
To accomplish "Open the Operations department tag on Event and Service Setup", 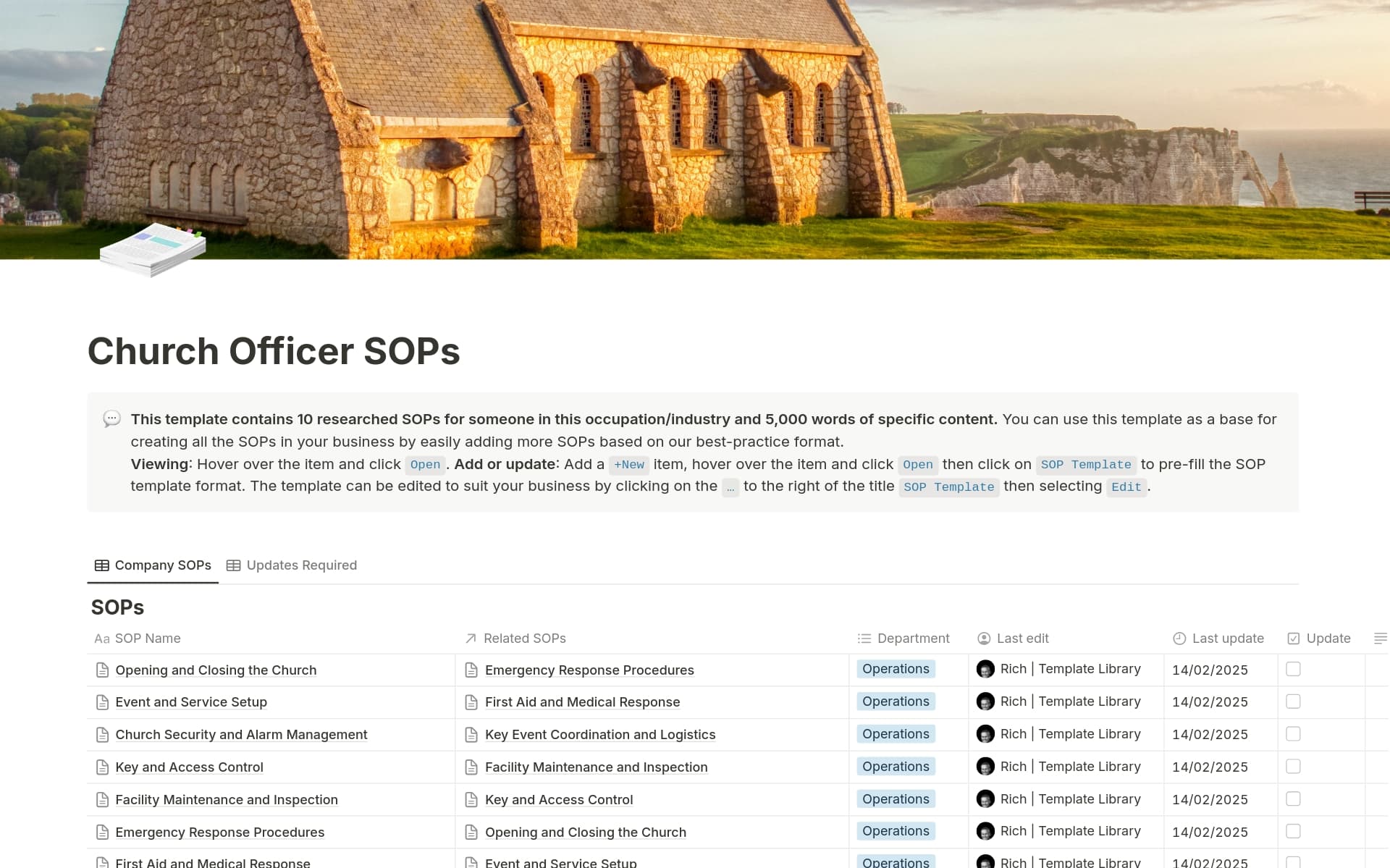I will [895, 701].
